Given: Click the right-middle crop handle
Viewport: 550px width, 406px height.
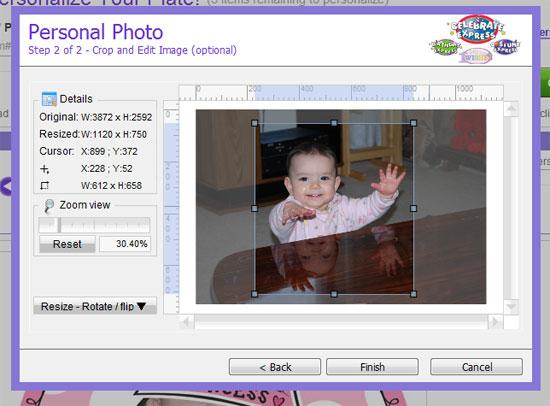Looking at the screenshot, I should (x=413, y=208).
